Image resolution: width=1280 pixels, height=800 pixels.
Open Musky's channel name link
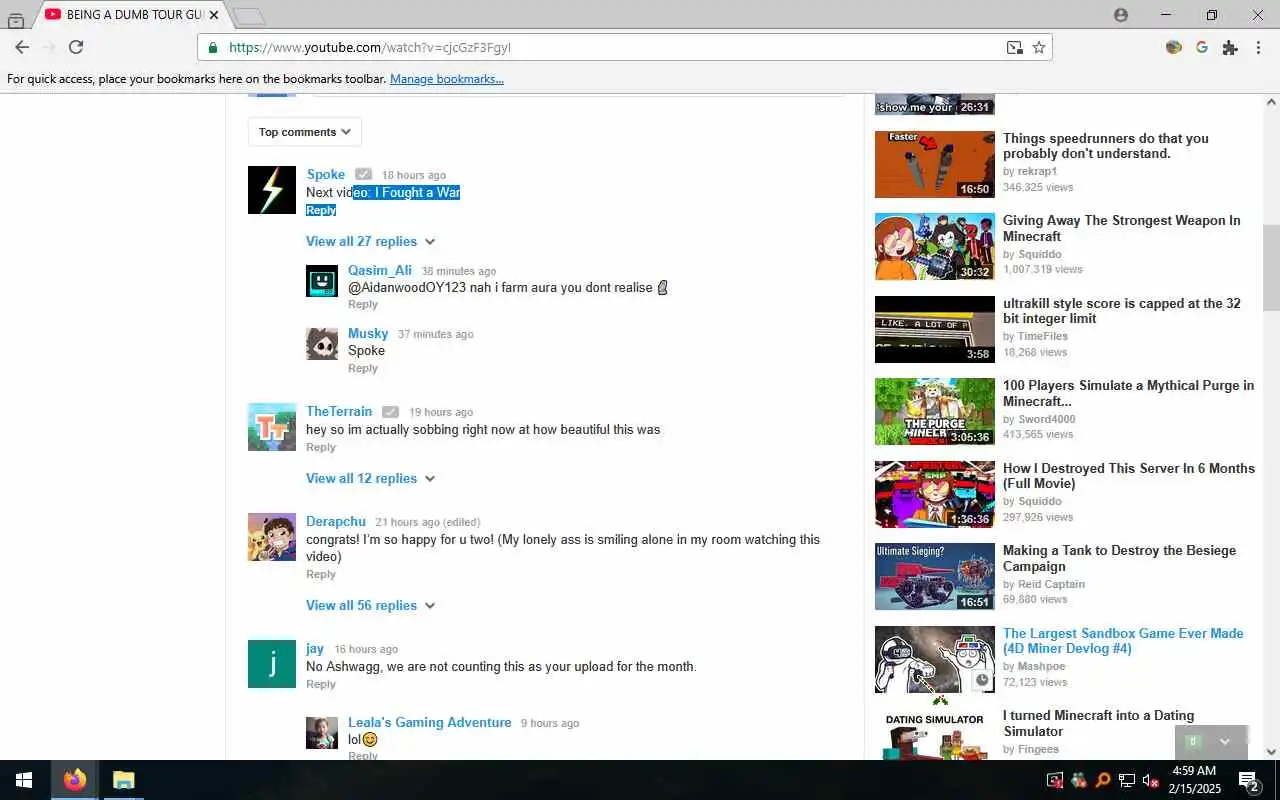[x=368, y=333]
